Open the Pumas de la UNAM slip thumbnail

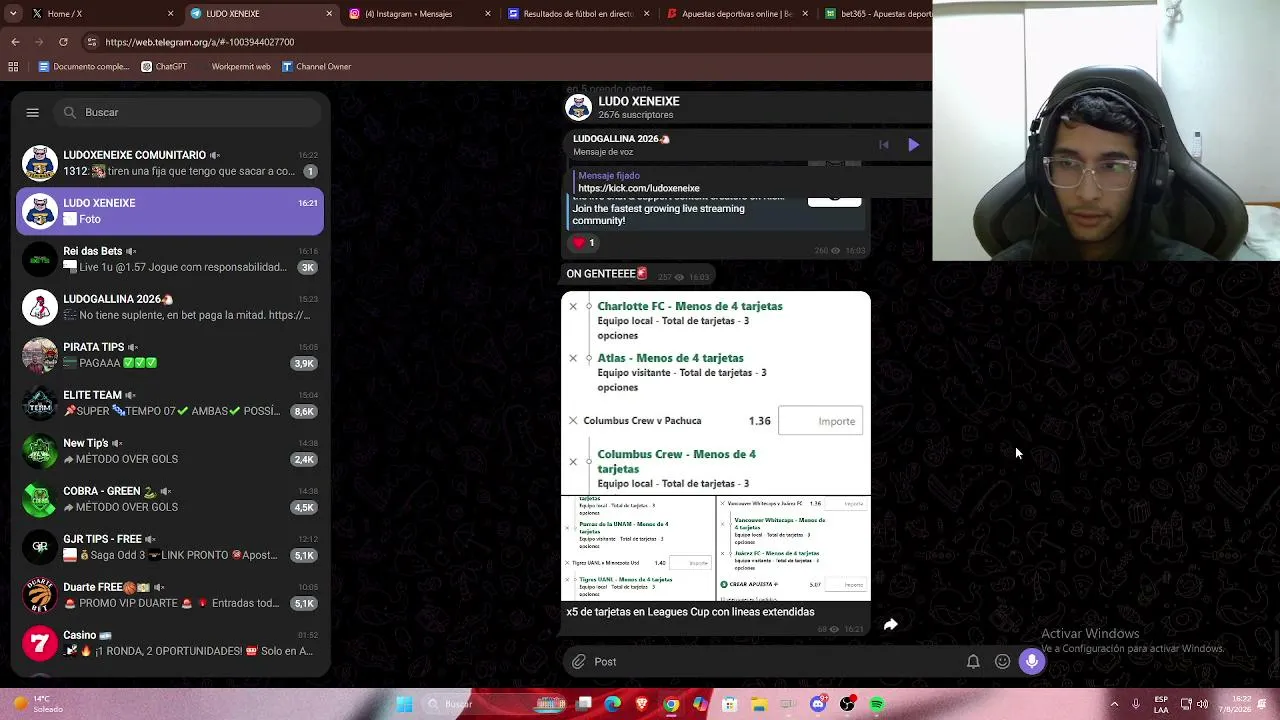coord(638,548)
